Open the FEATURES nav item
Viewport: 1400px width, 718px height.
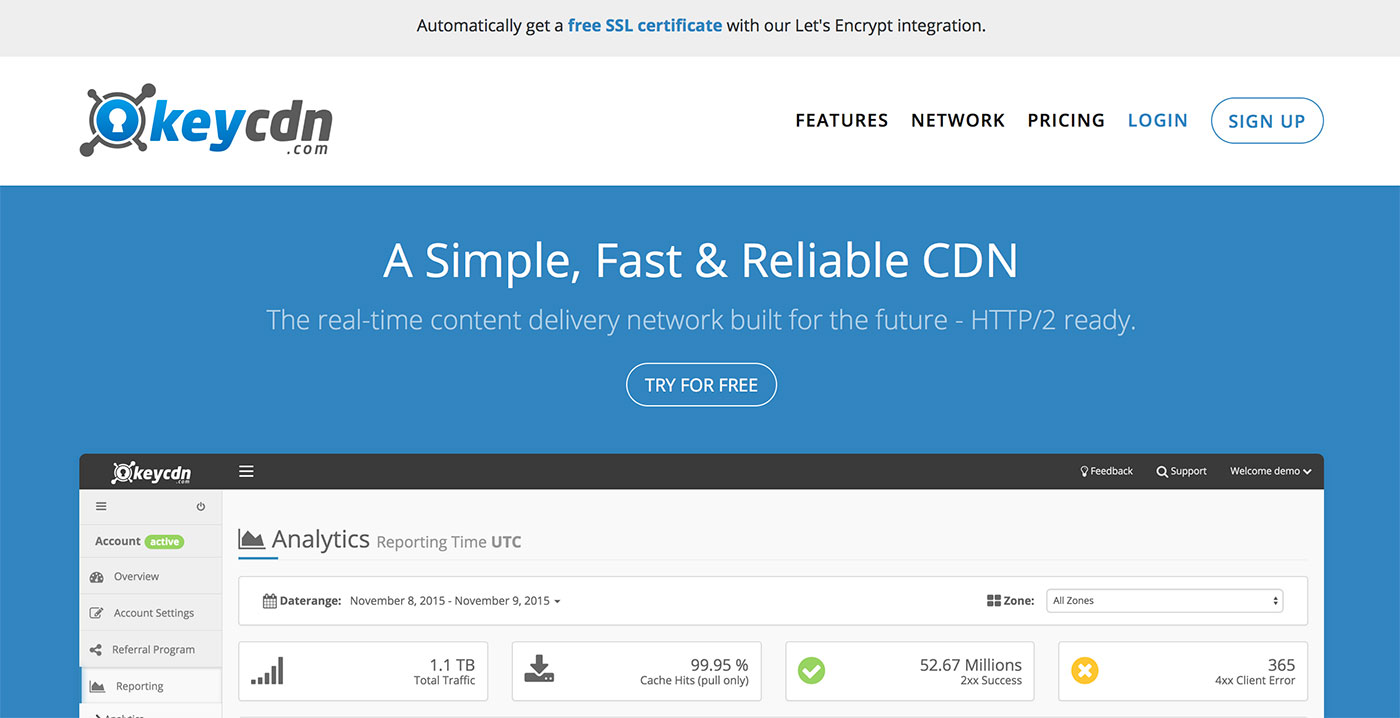tap(842, 120)
